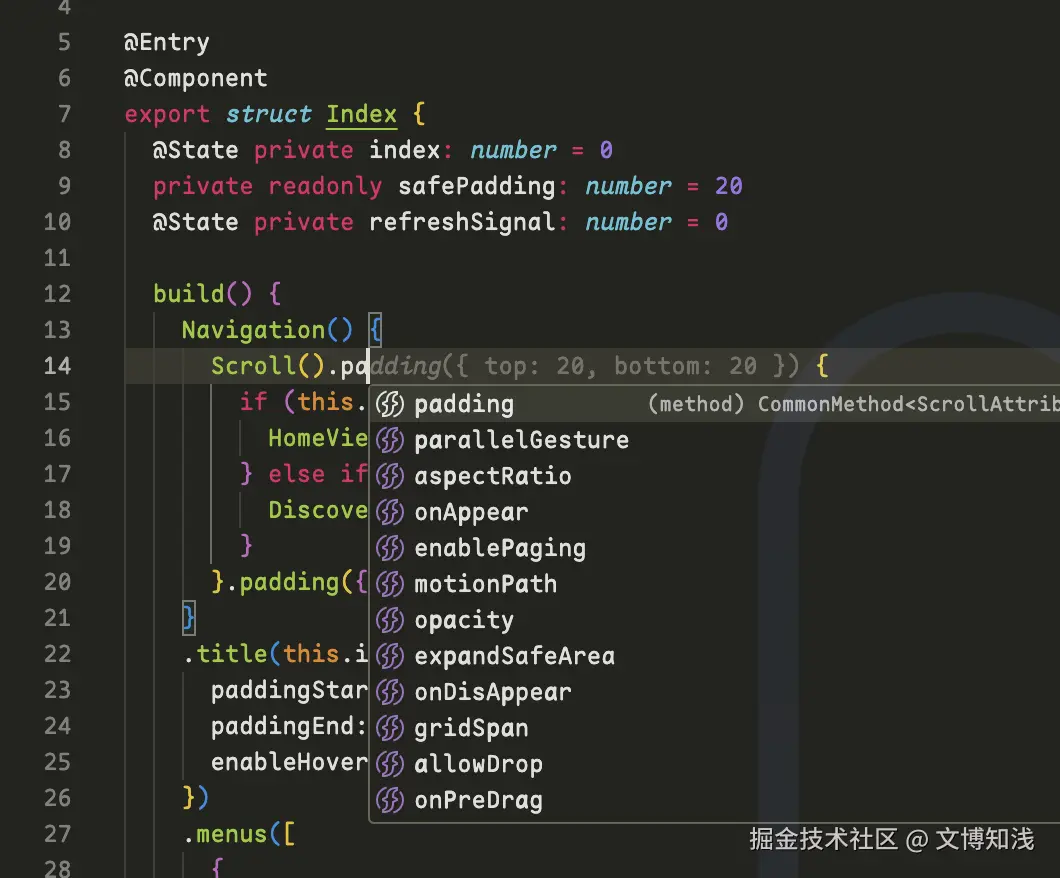This screenshot has height=878, width=1060.
Task: Click 'paddingEnd:' on line 24
Action: coord(289,726)
